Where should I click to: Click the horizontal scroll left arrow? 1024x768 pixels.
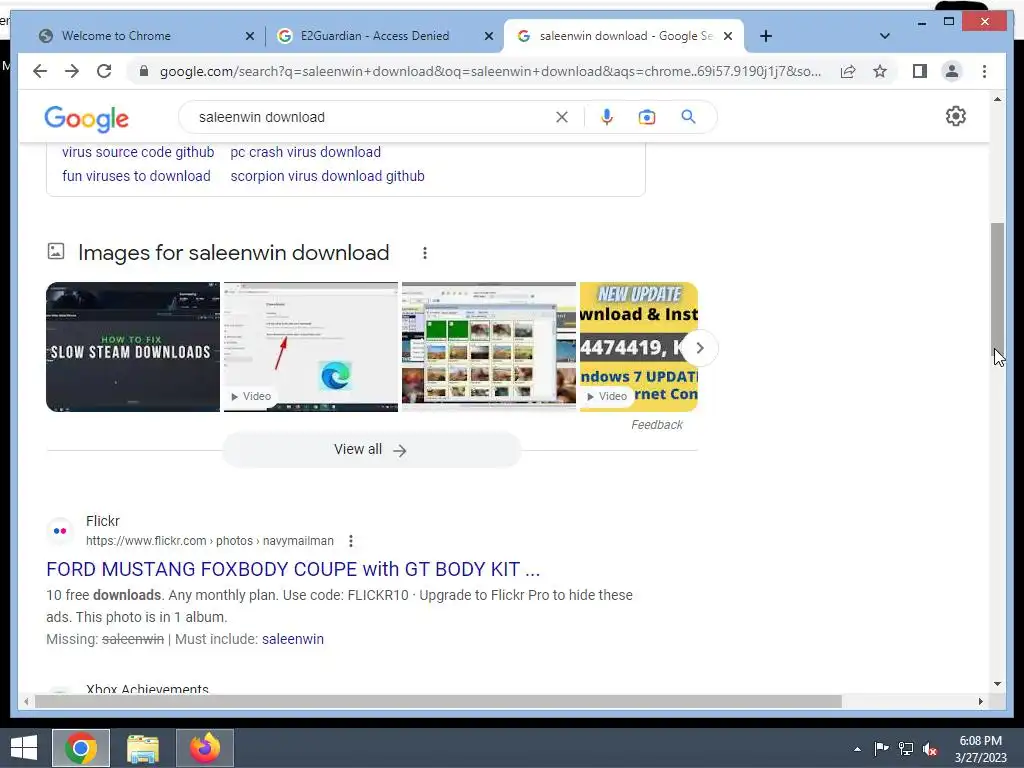pyautogui.click(x=26, y=701)
